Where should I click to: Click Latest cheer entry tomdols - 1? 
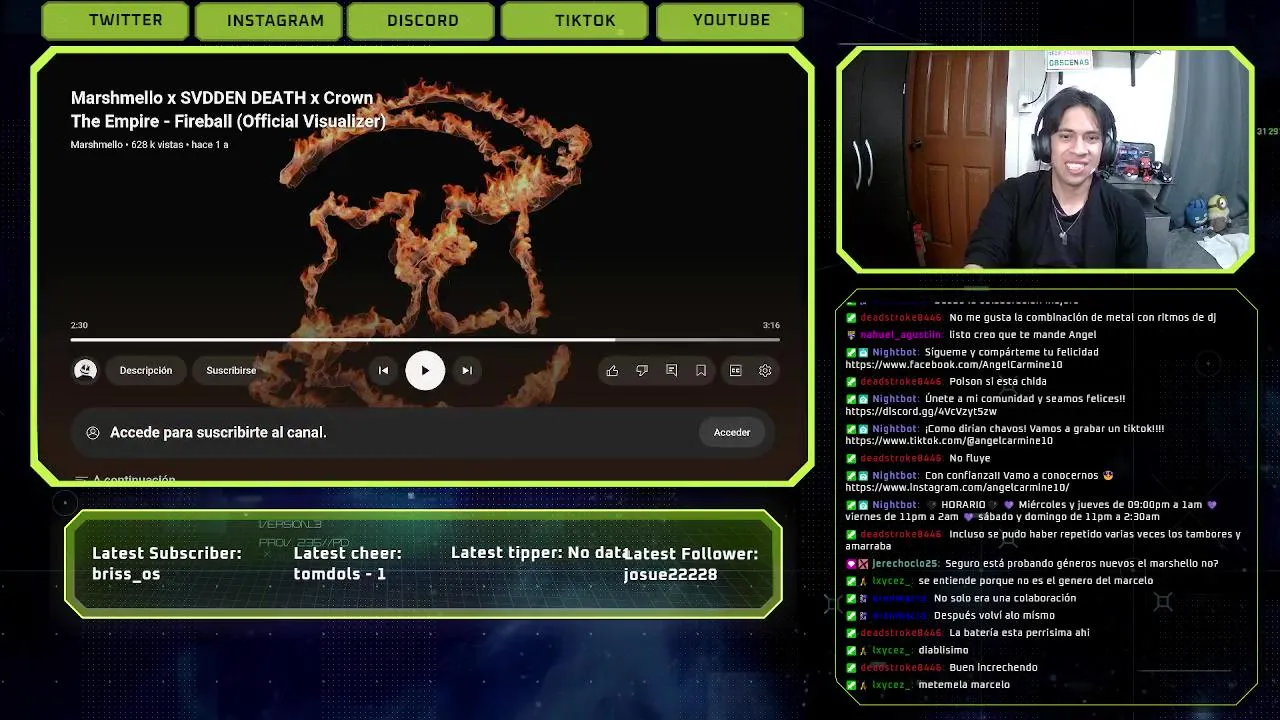click(340, 574)
